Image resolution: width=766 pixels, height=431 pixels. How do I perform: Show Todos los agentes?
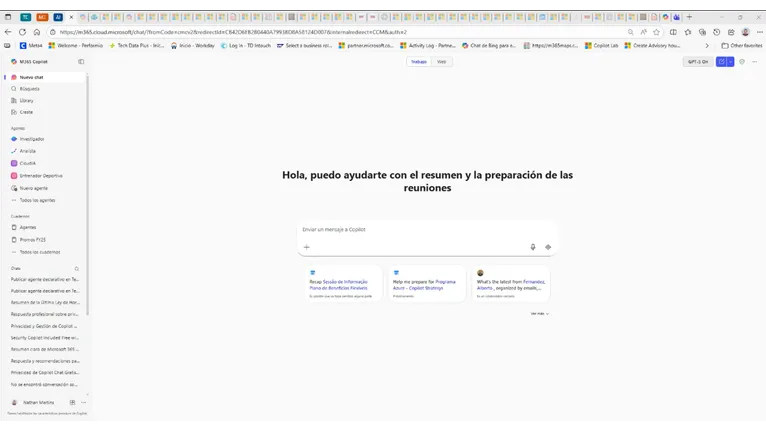[x=37, y=200]
